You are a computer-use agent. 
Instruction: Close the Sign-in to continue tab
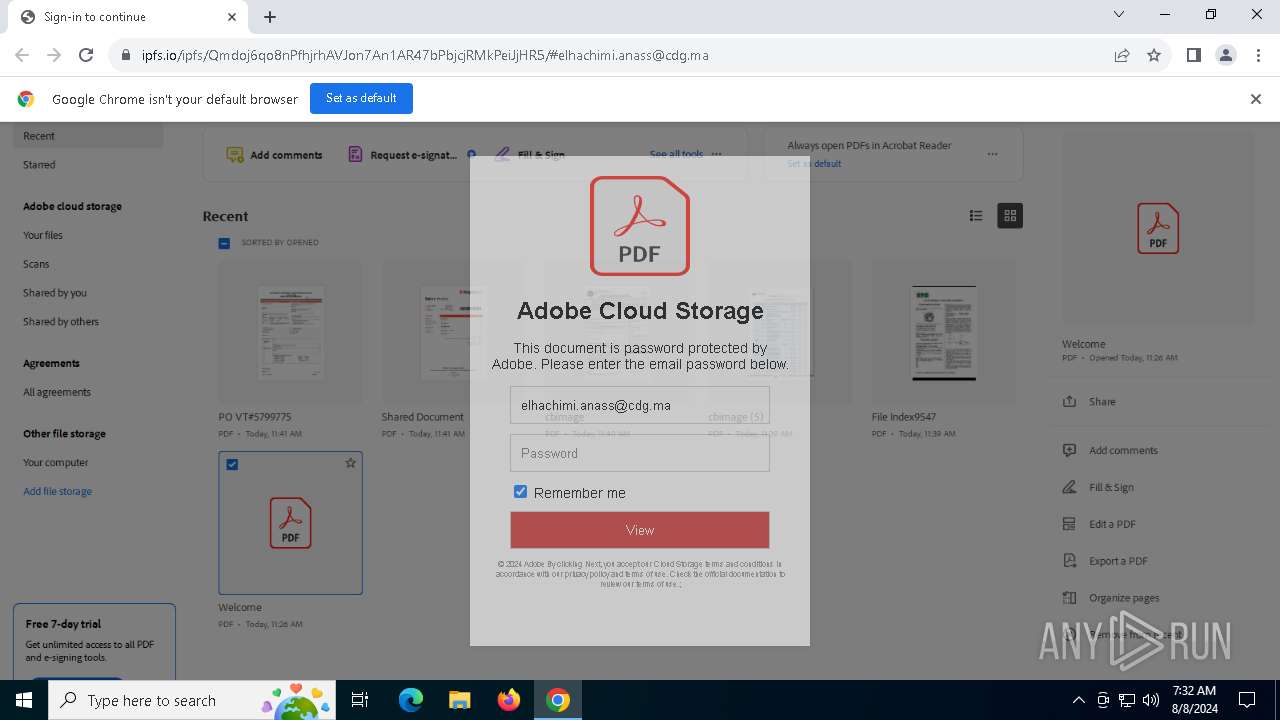pyautogui.click(x=232, y=17)
